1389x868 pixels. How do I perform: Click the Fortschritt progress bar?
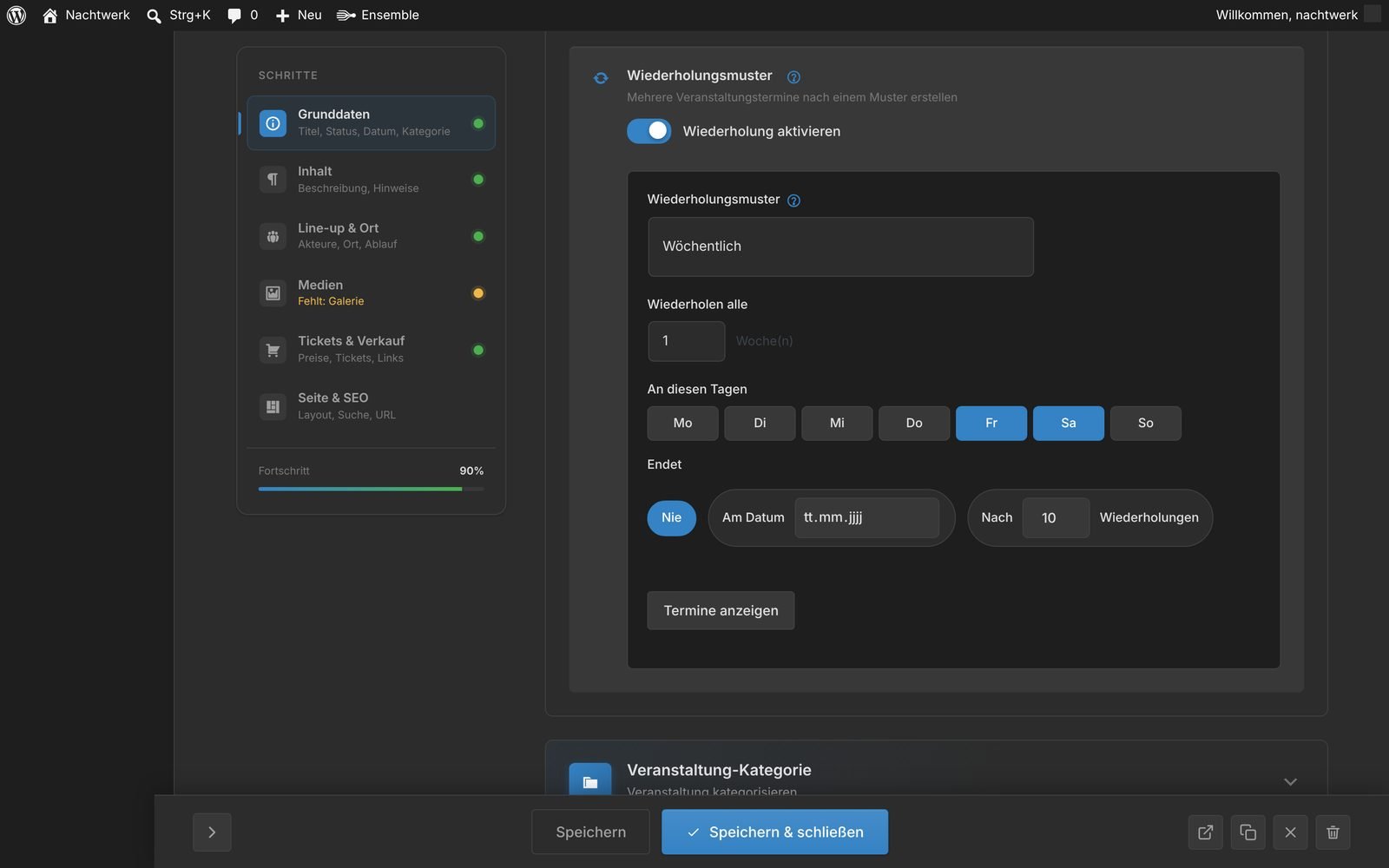(x=372, y=489)
